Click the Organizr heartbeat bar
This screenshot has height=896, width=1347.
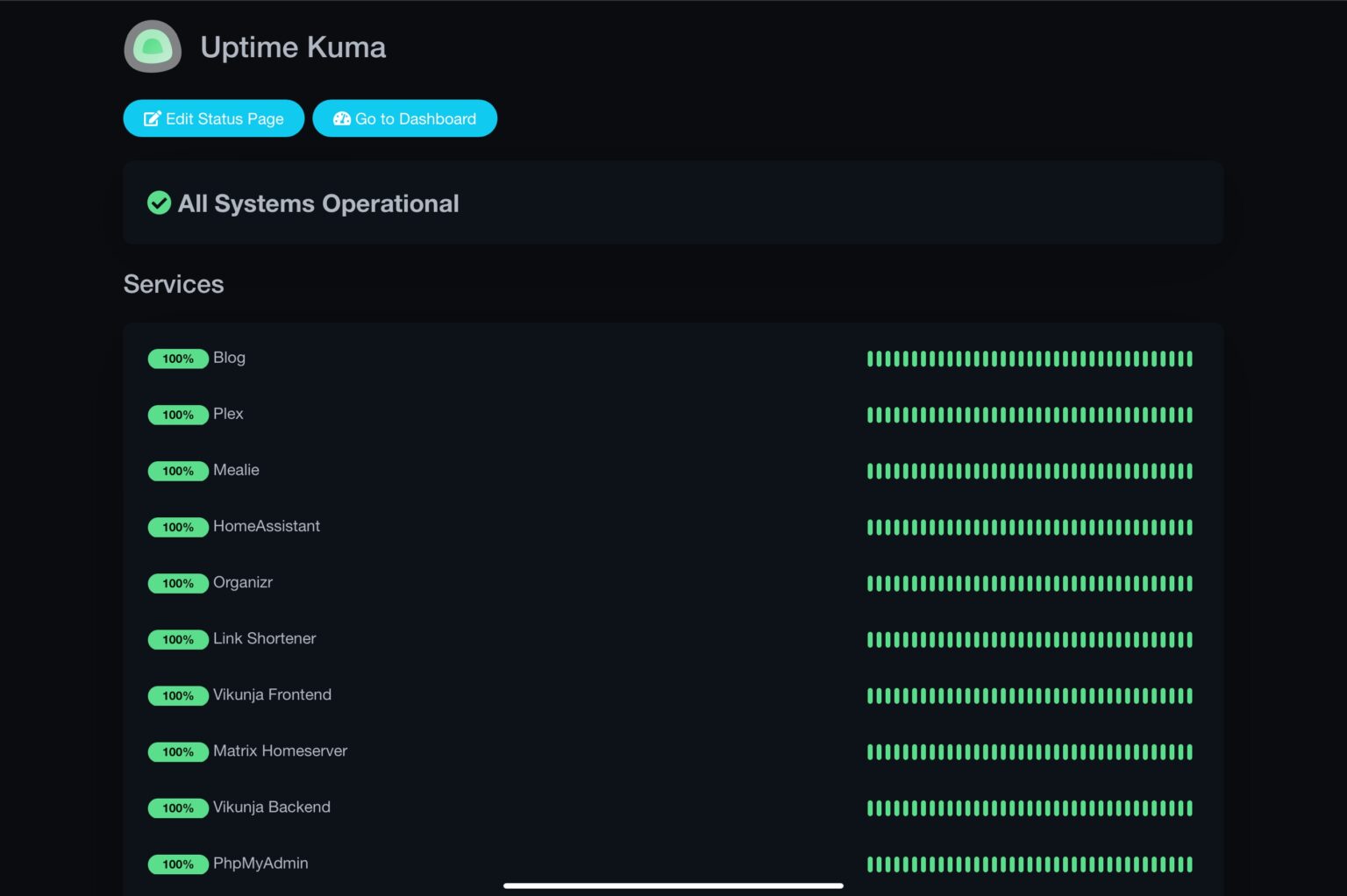pos(1030,583)
